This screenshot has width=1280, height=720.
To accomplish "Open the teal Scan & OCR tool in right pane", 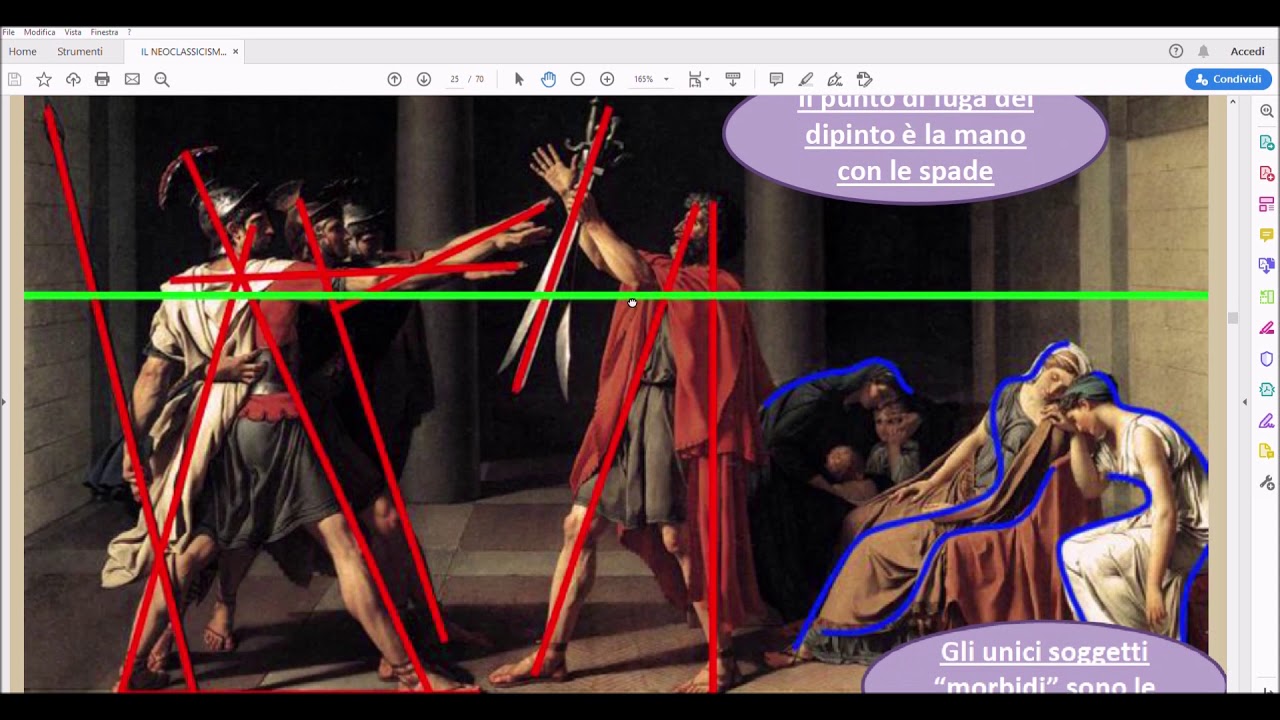I will 1267,390.
